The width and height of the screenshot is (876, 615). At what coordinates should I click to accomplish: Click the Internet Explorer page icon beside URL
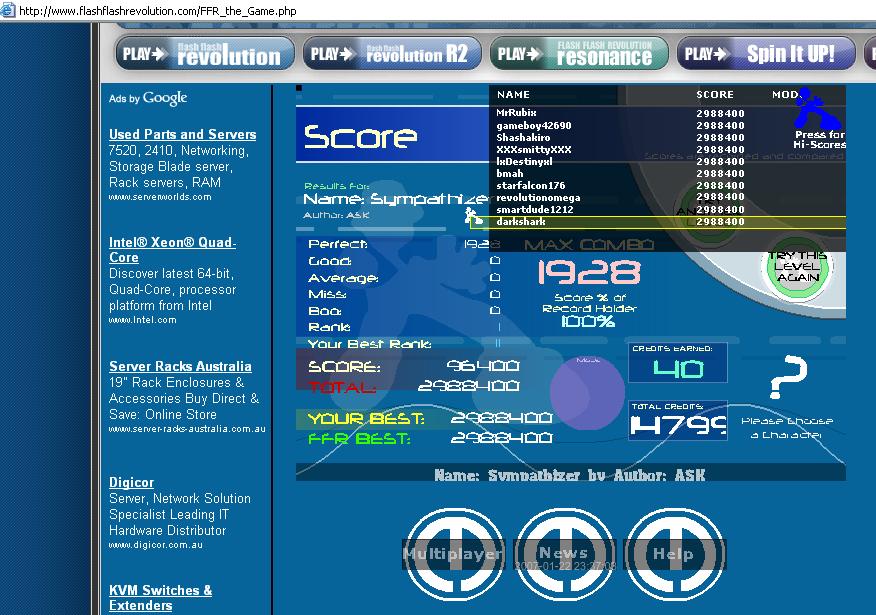7,11
